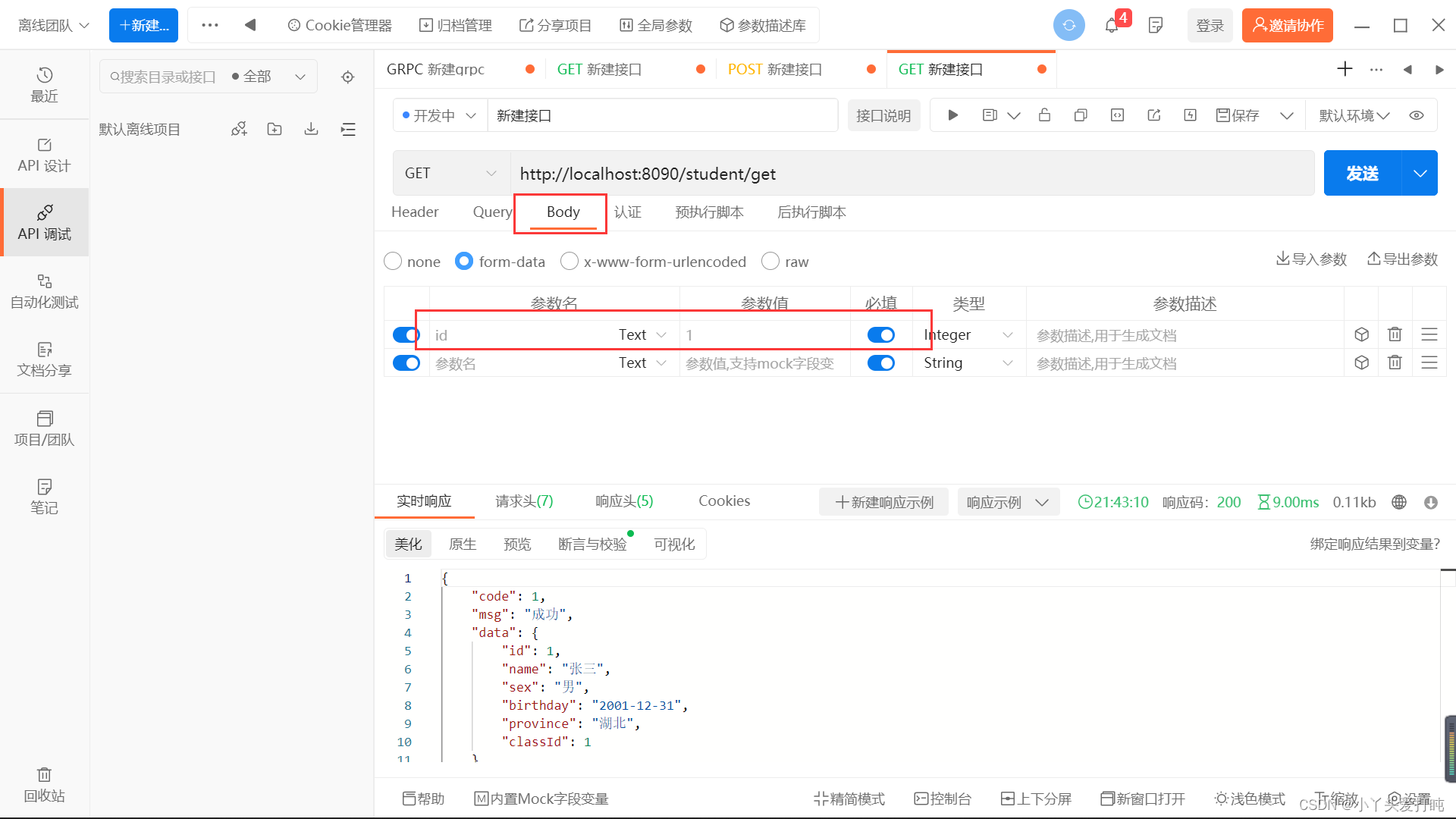Click the copy duplicate icon in toolbar
1456x819 pixels.
click(1081, 115)
